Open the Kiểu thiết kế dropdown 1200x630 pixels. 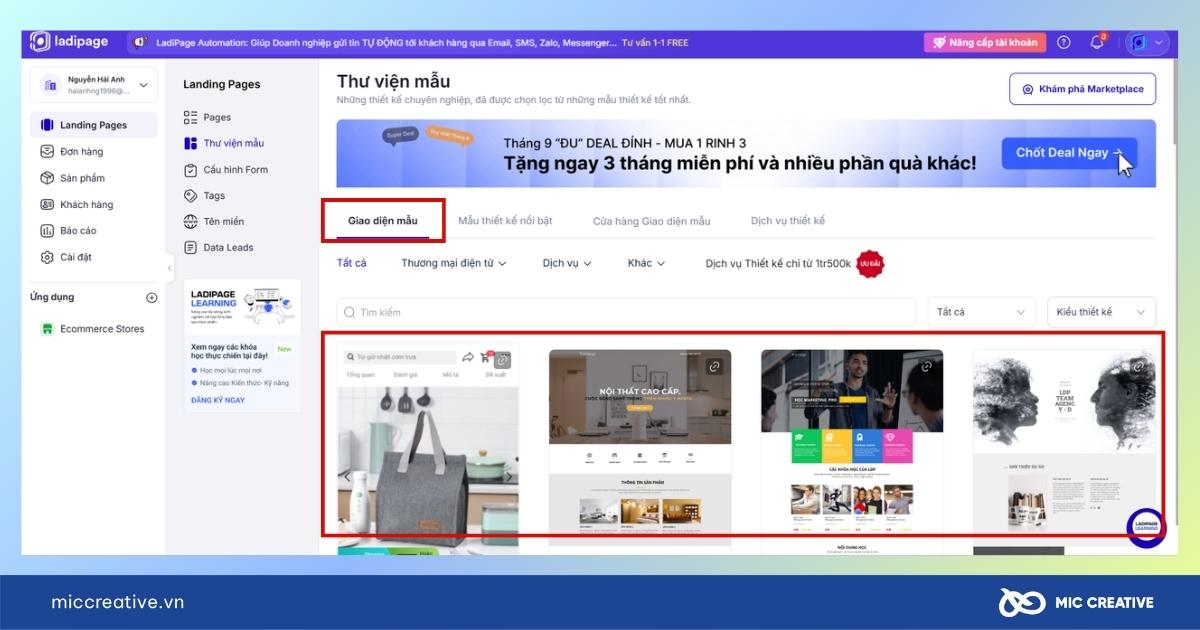click(x=1100, y=312)
